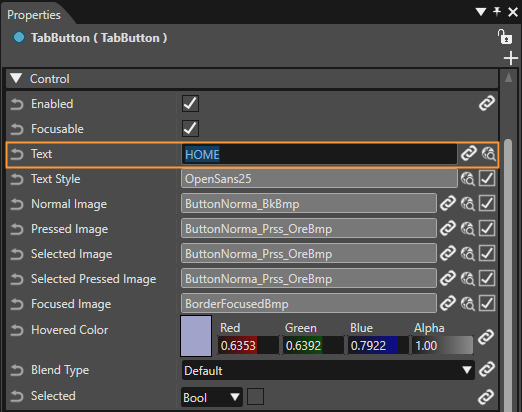
Task: Browse resources for Focused Image
Action: click(x=468, y=304)
